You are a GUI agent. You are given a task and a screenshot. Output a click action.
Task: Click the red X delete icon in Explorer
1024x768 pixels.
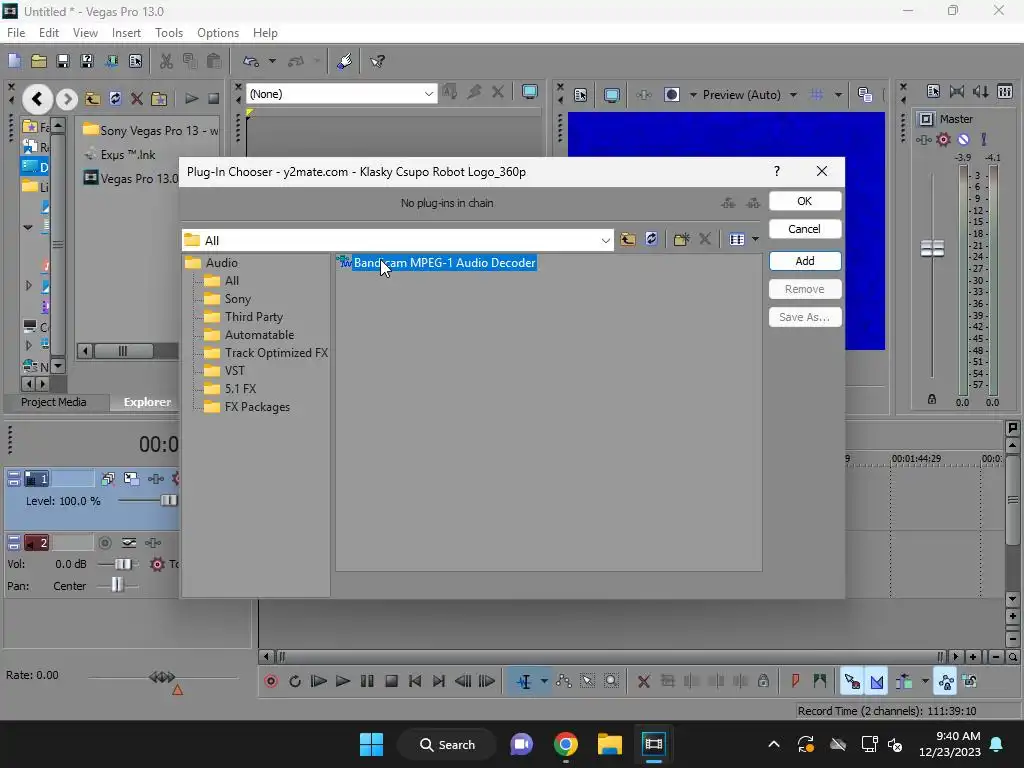coord(136,99)
